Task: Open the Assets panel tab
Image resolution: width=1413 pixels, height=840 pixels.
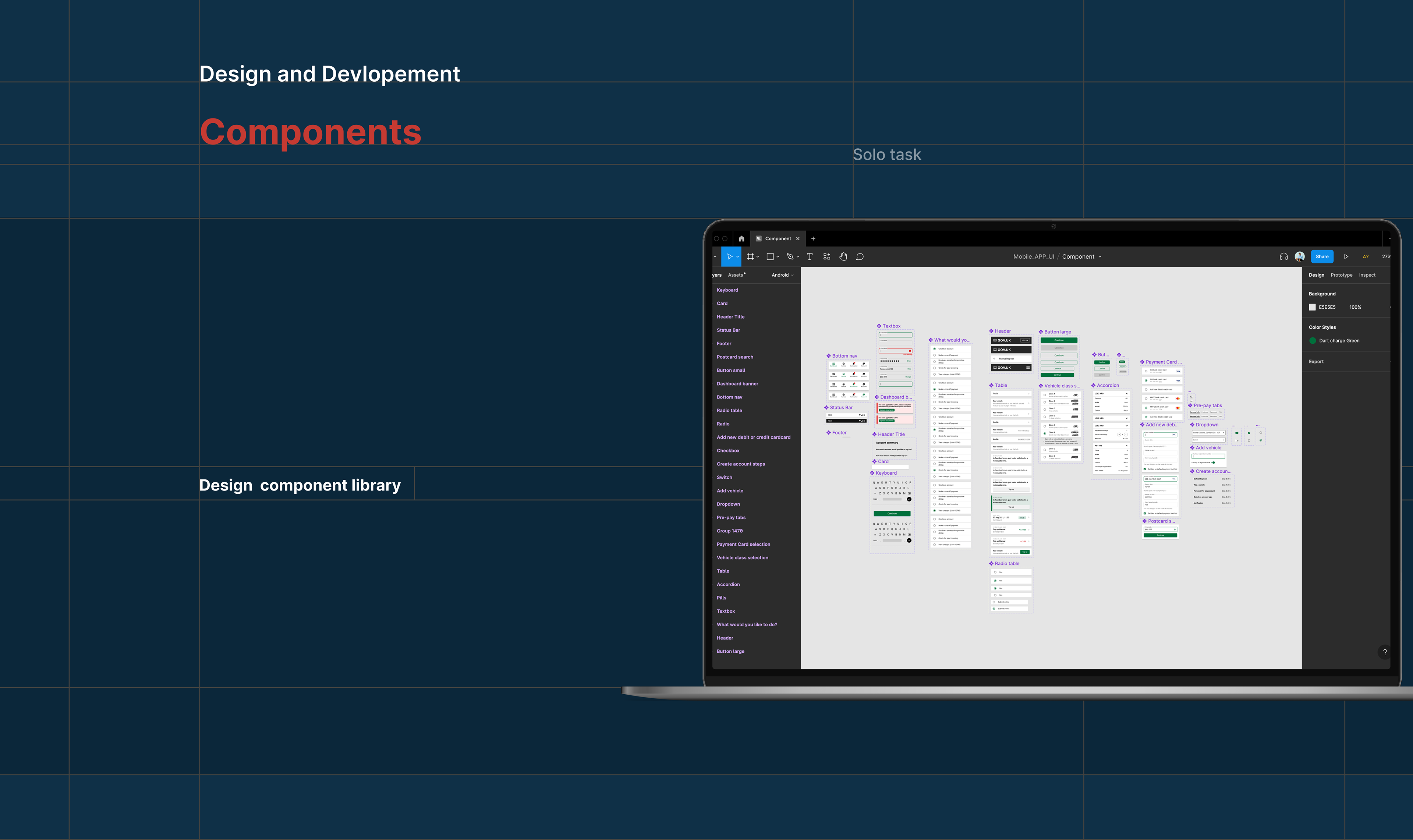Action: tap(735, 275)
